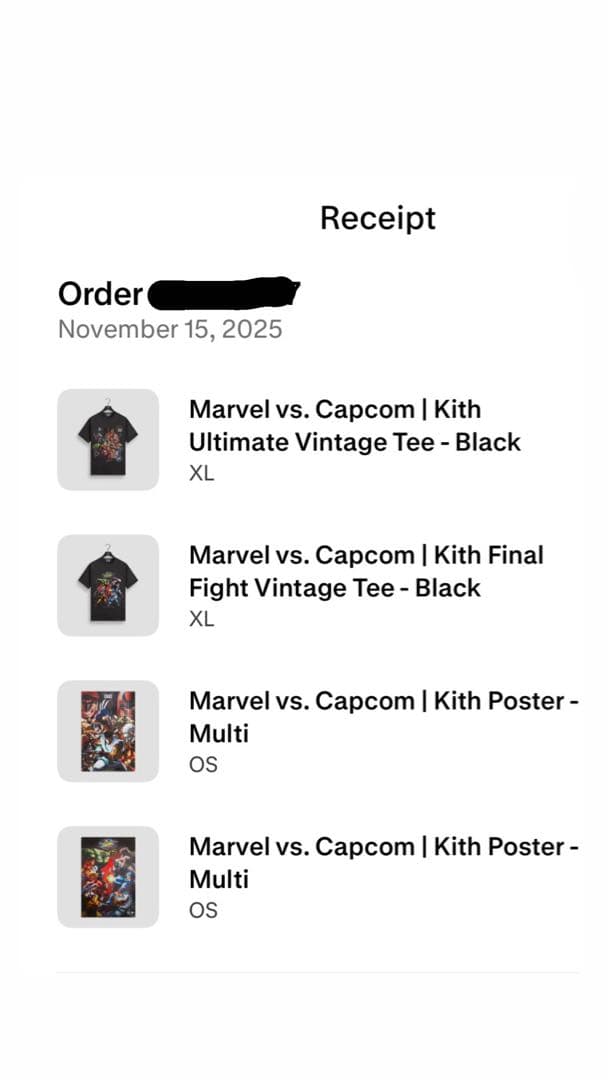Click the OS size label under the first poster

(x=202, y=764)
